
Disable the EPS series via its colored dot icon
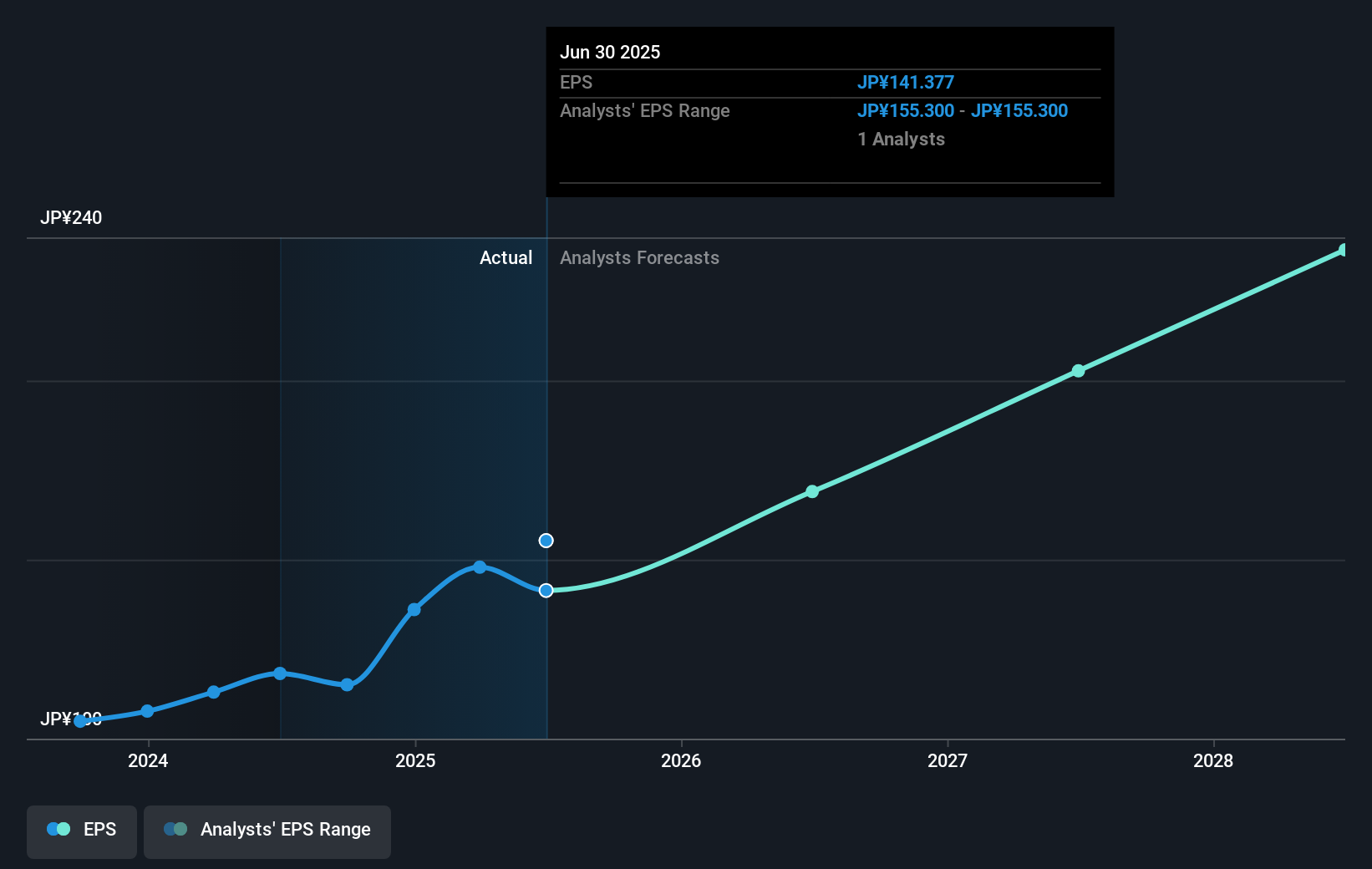55,828
